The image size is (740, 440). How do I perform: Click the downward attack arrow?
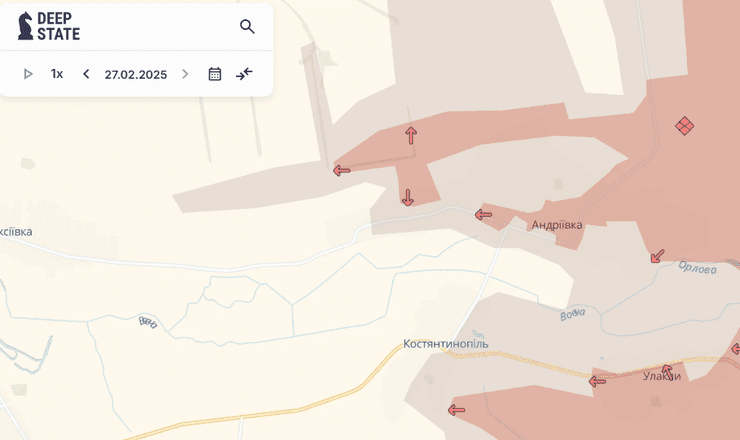click(407, 197)
